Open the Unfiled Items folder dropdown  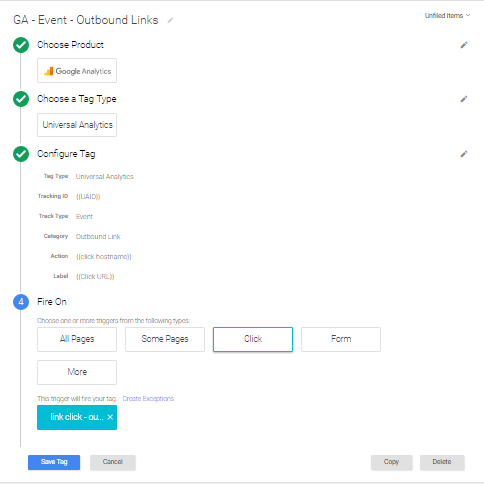coord(447,15)
